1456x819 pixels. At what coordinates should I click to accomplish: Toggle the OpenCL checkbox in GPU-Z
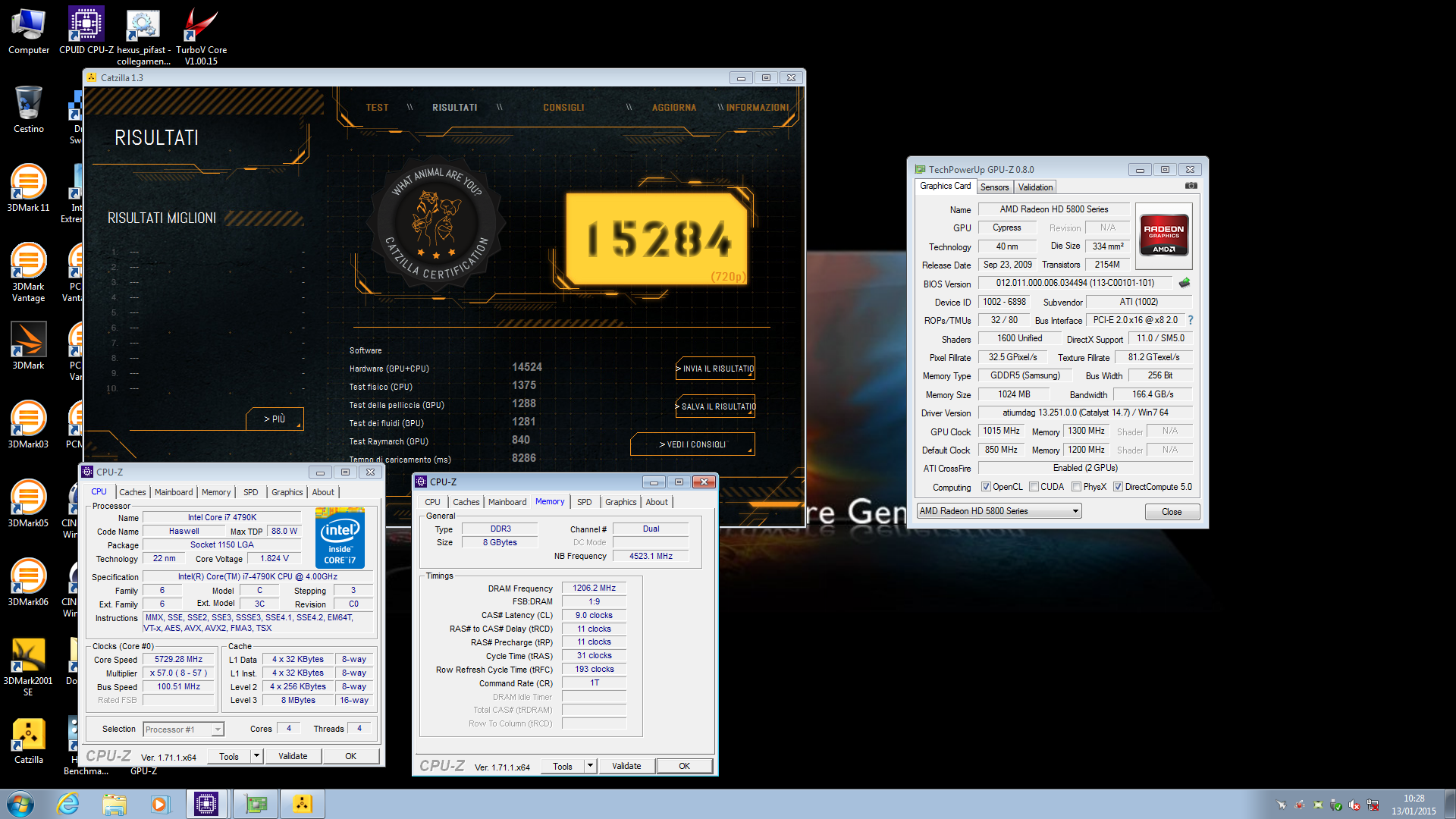tap(986, 487)
